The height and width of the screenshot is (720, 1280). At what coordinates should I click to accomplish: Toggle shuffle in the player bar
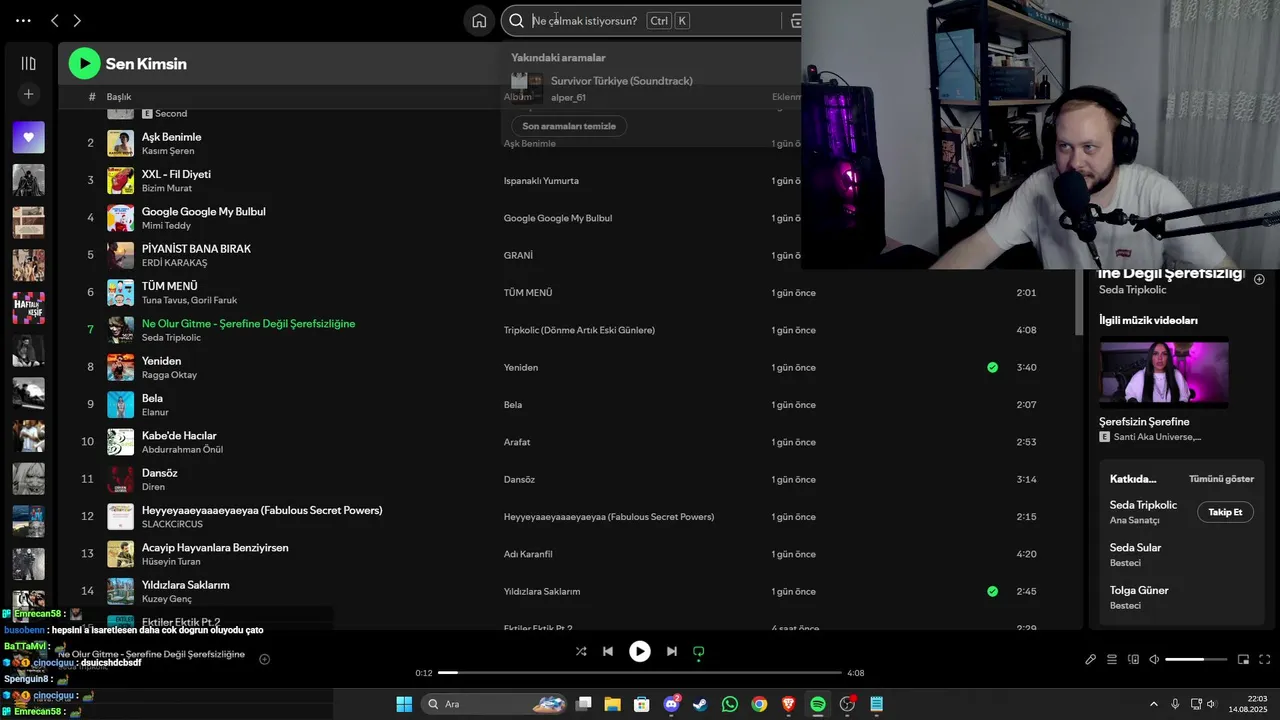581,651
